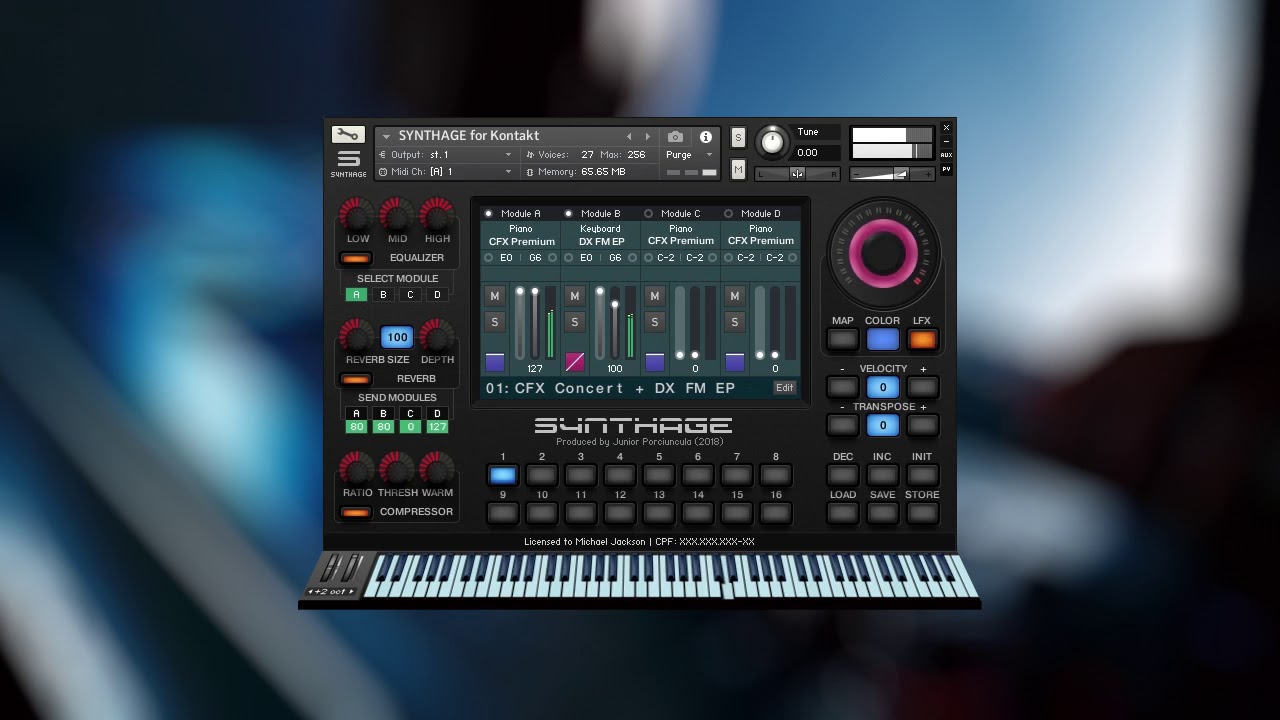Image resolution: width=1280 pixels, height=720 pixels.
Task: Click the LFX function icon
Action: coord(922,339)
